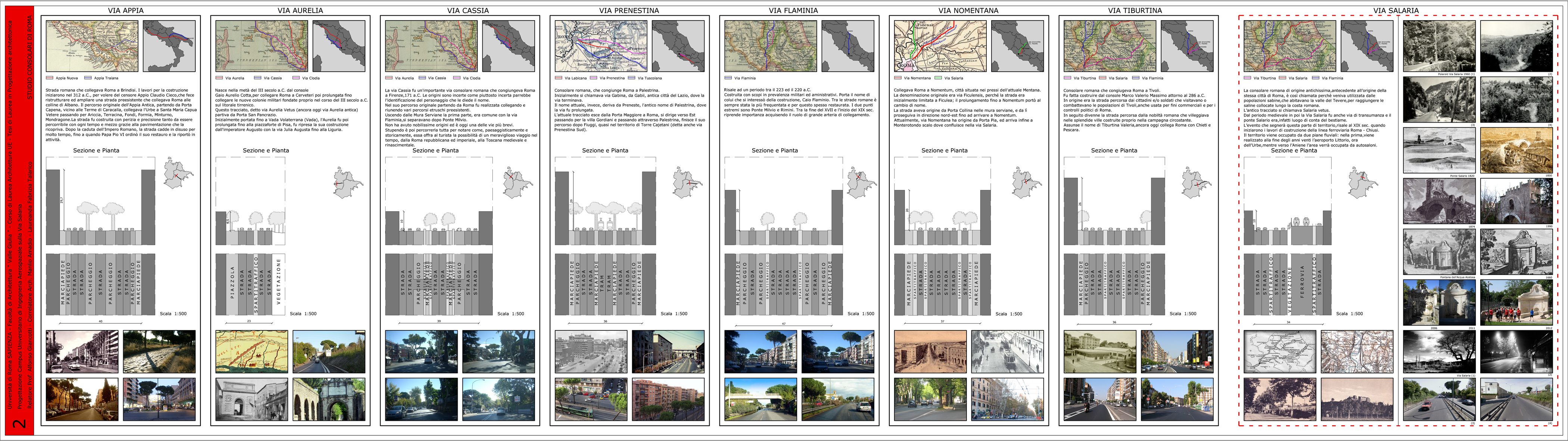Click 'Sezione e Pianta' heading under Via Flaminia
The image size is (1568, 441).
(774, 151)
